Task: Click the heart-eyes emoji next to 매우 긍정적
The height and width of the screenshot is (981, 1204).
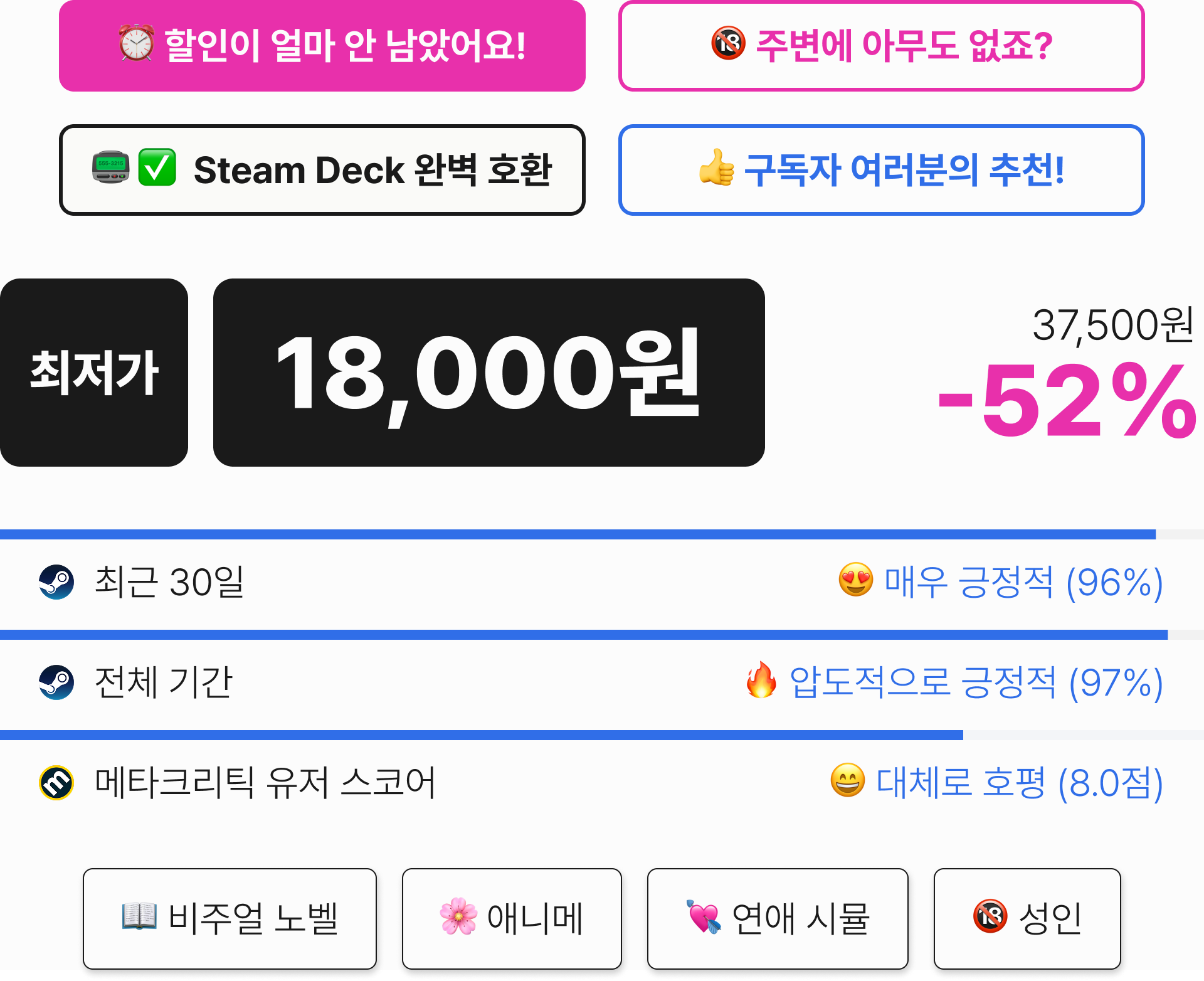Action: point(856,580)
